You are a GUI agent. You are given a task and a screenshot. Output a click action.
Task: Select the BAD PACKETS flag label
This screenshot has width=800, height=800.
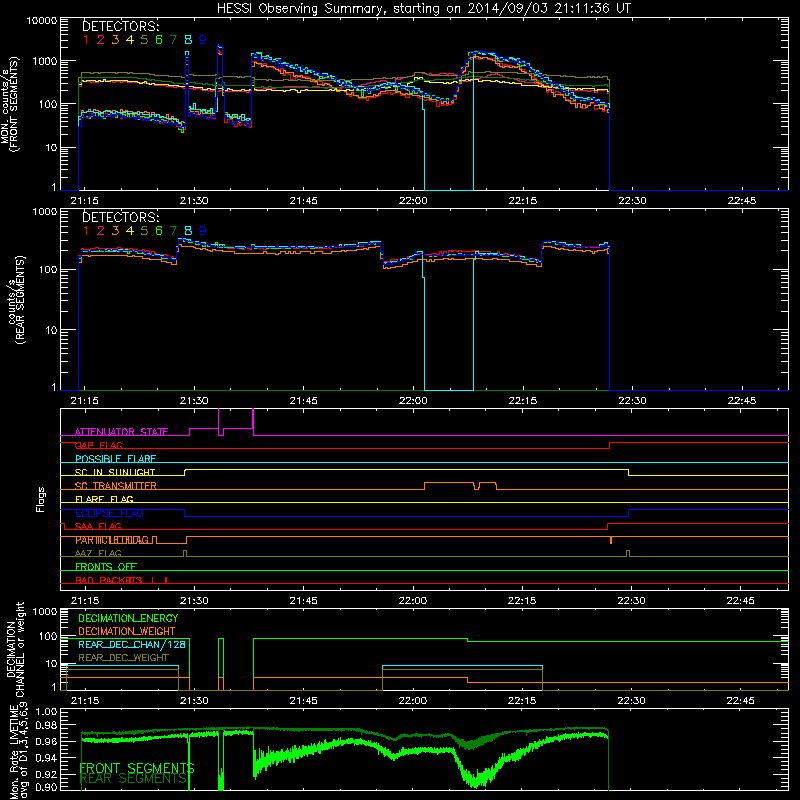[x=109, y=580]
